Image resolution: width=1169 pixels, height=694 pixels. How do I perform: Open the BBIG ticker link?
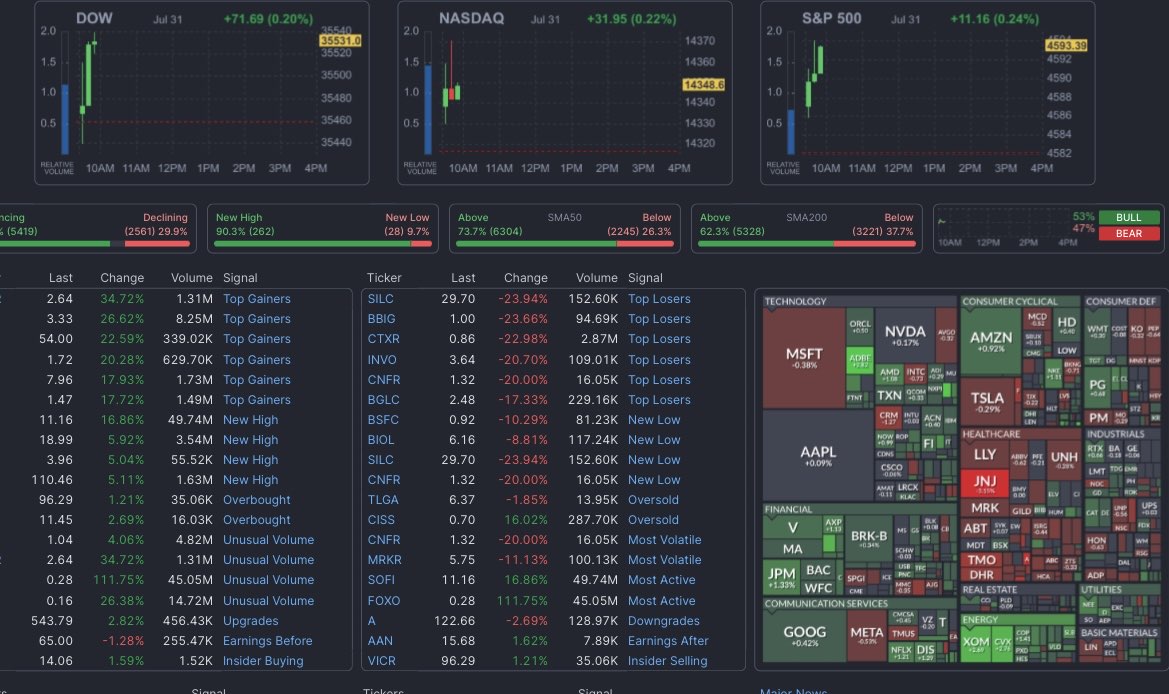click(382, 319)
